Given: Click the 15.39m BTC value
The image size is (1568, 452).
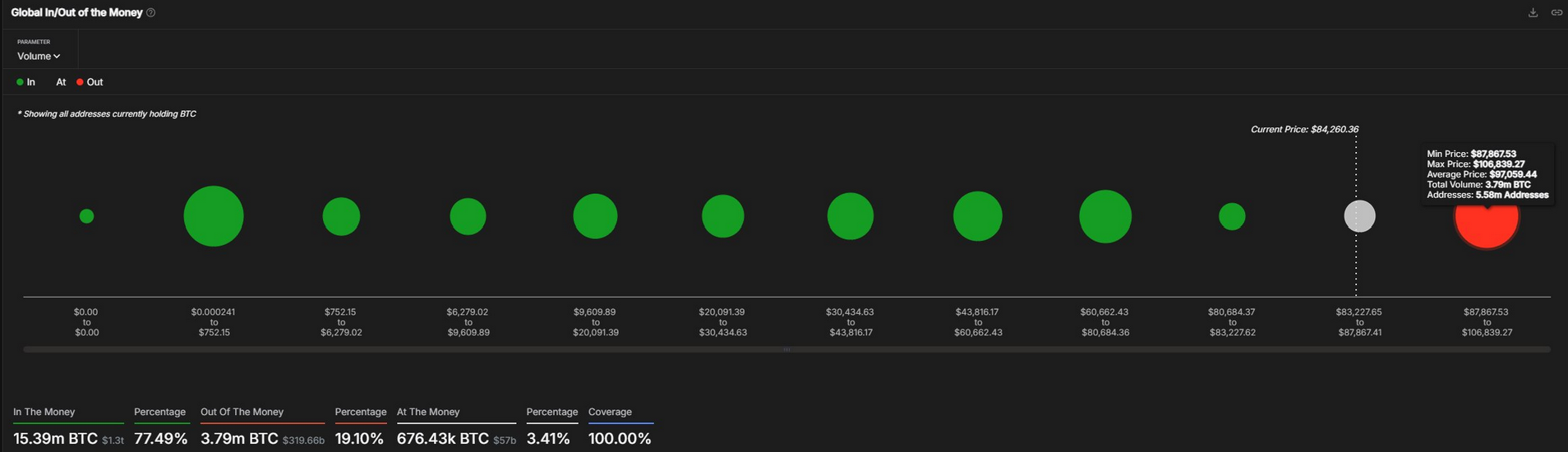Looking at the screenshot, I should (x=55, y=439).
